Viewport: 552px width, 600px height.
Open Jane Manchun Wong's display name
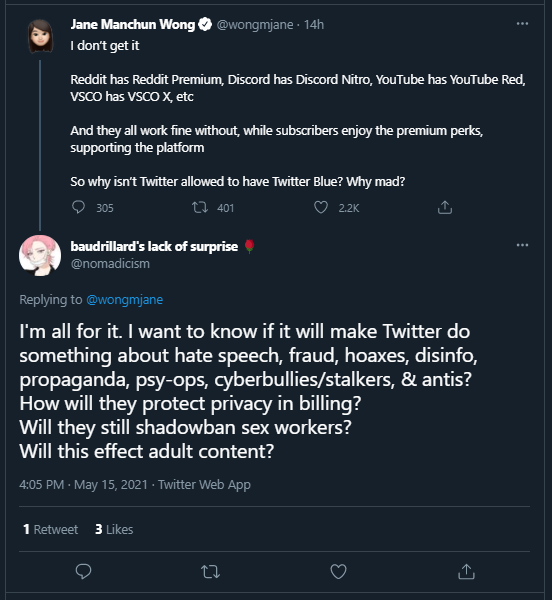pos(133,24)
